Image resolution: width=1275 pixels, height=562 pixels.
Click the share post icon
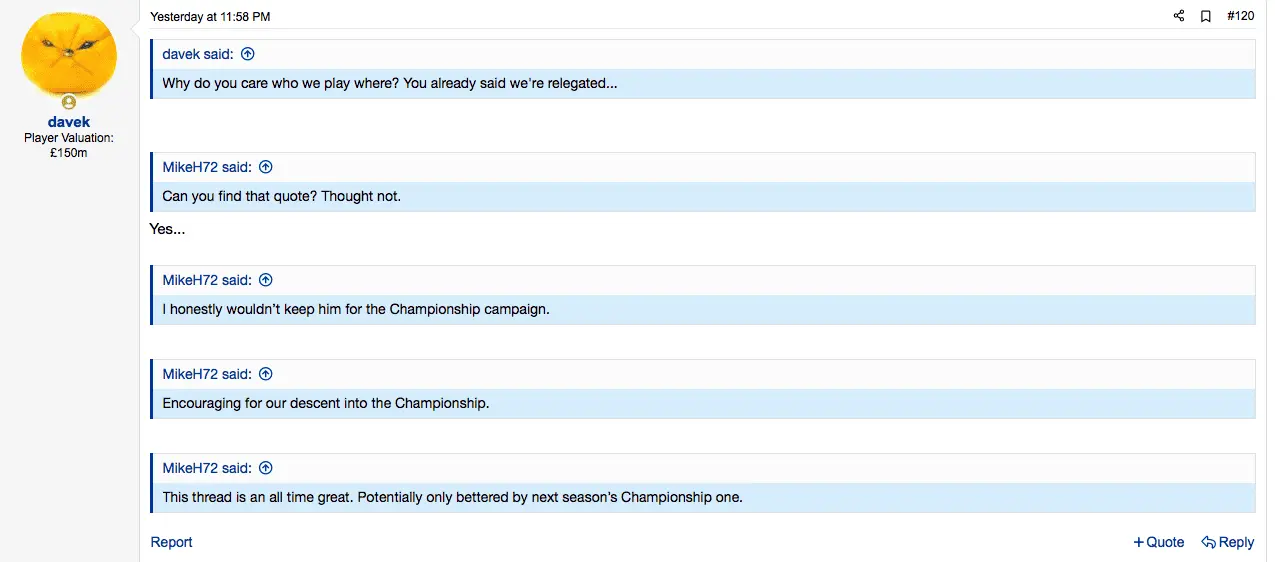[1179, 16]
